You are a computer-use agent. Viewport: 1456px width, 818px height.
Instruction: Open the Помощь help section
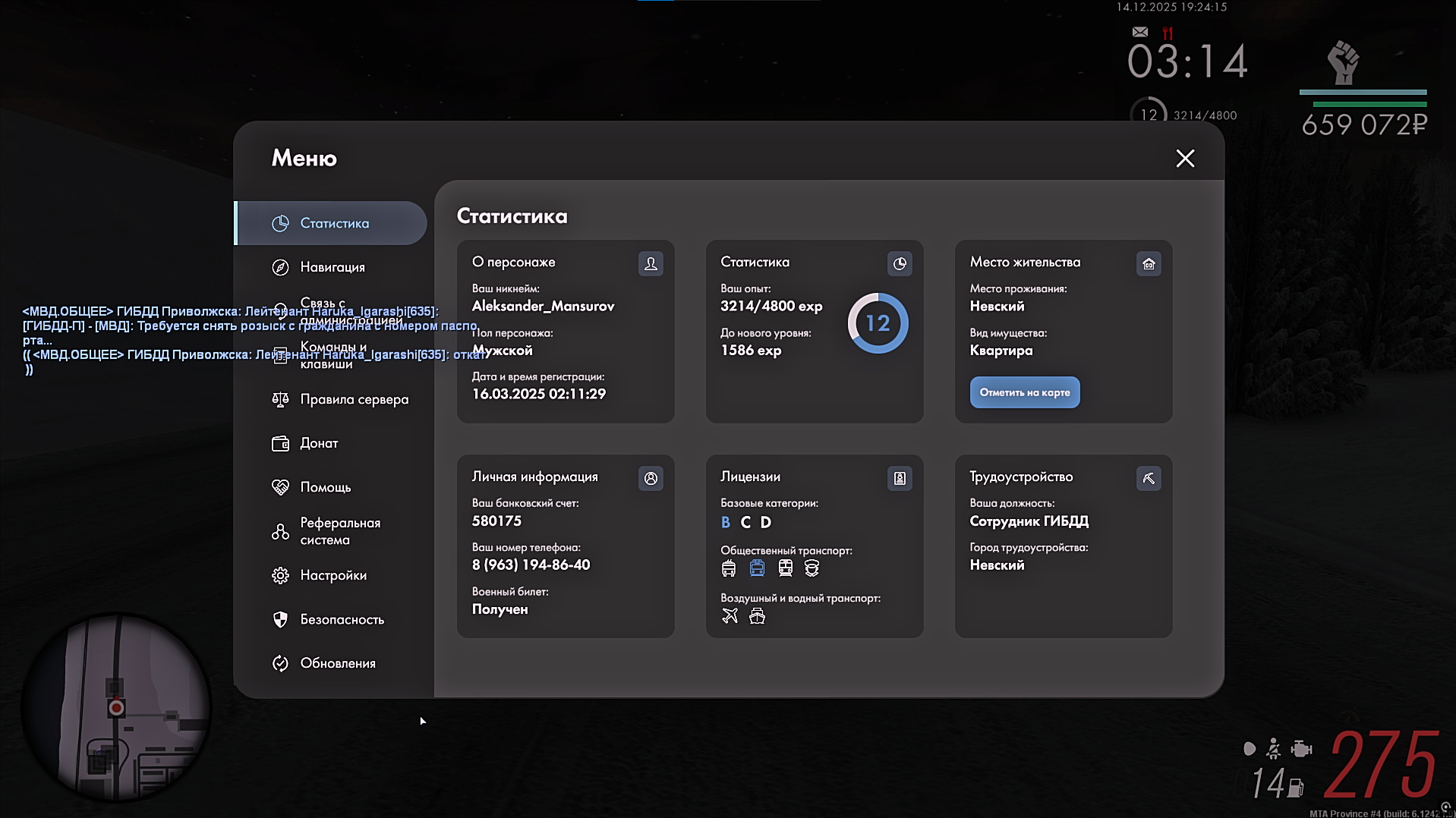pos(325,487)
